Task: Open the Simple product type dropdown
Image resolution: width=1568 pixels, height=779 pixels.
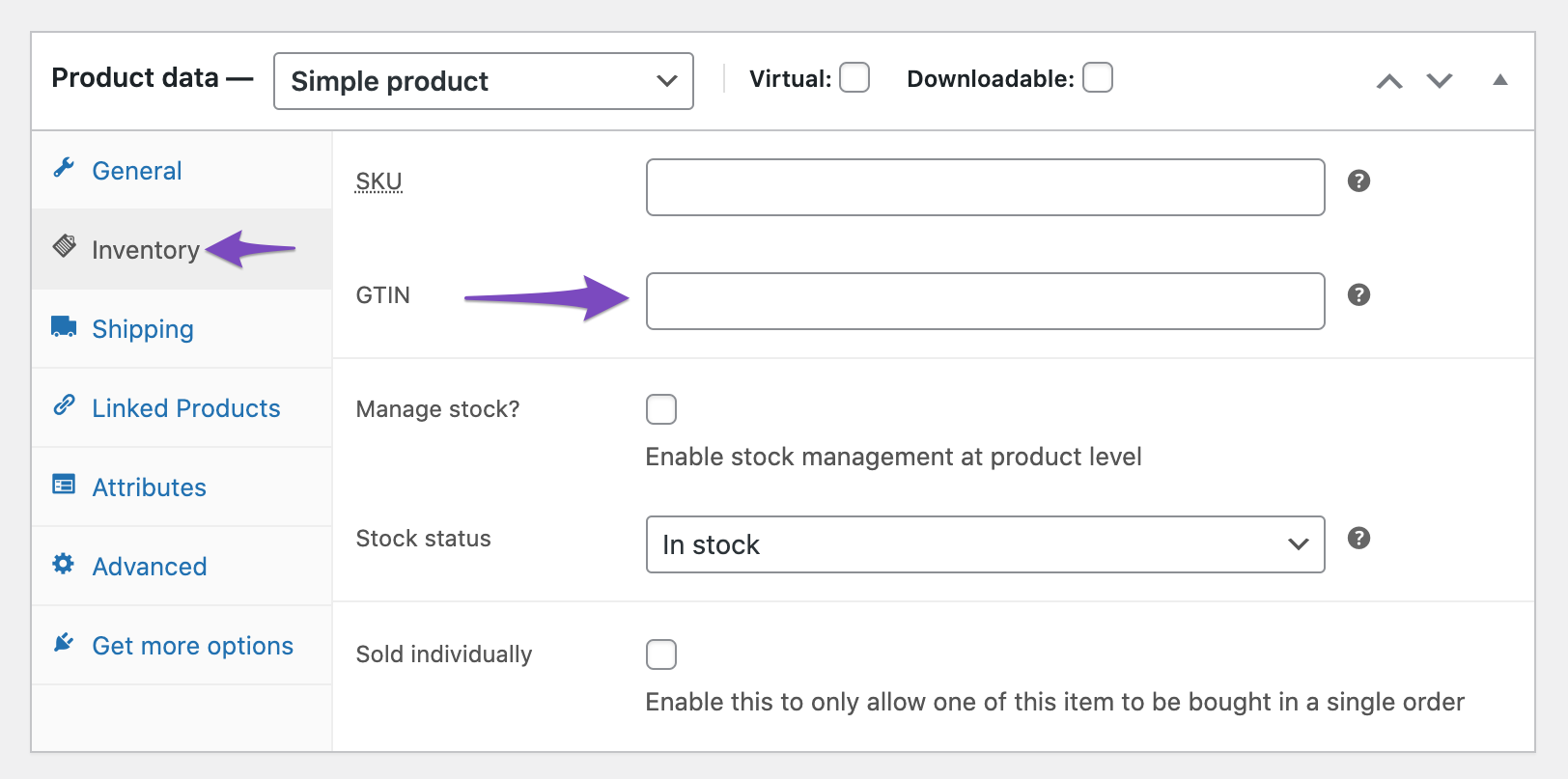Action: click(x=484, y=81)
